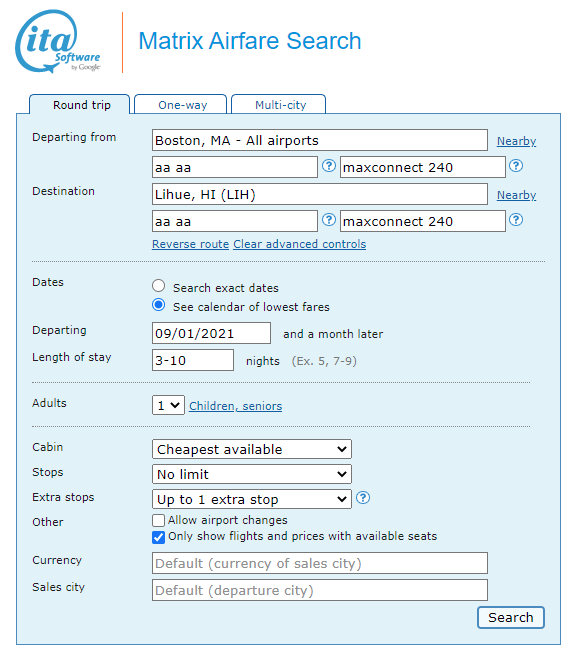Viewport: 578px width, 652px height.
Task: Focus destination routing codes field 'aa aa'
Action: coord(235,221)
